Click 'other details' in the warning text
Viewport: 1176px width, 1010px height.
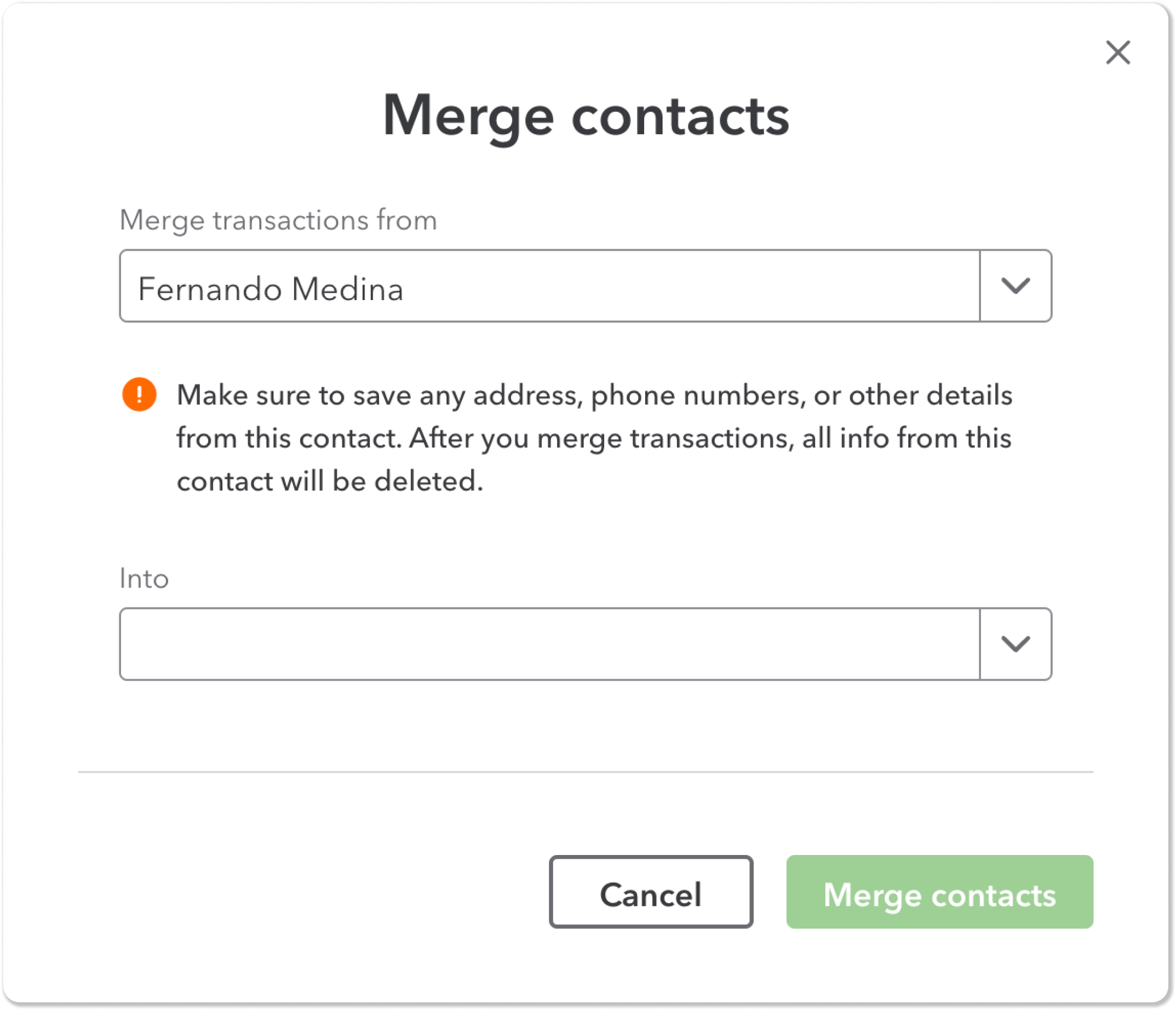tap(930, 395)
